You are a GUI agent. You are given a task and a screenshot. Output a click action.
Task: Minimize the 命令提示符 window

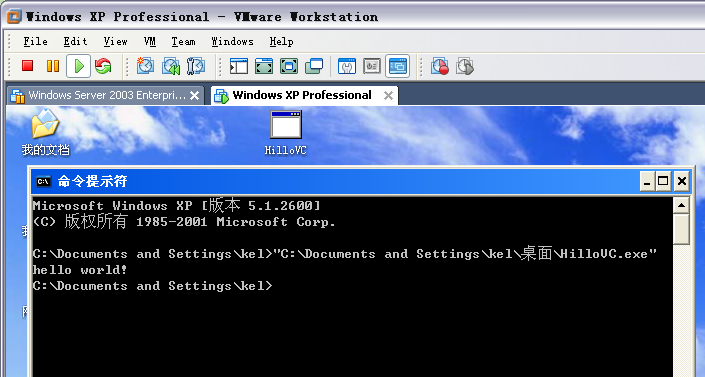pos(647,181)
